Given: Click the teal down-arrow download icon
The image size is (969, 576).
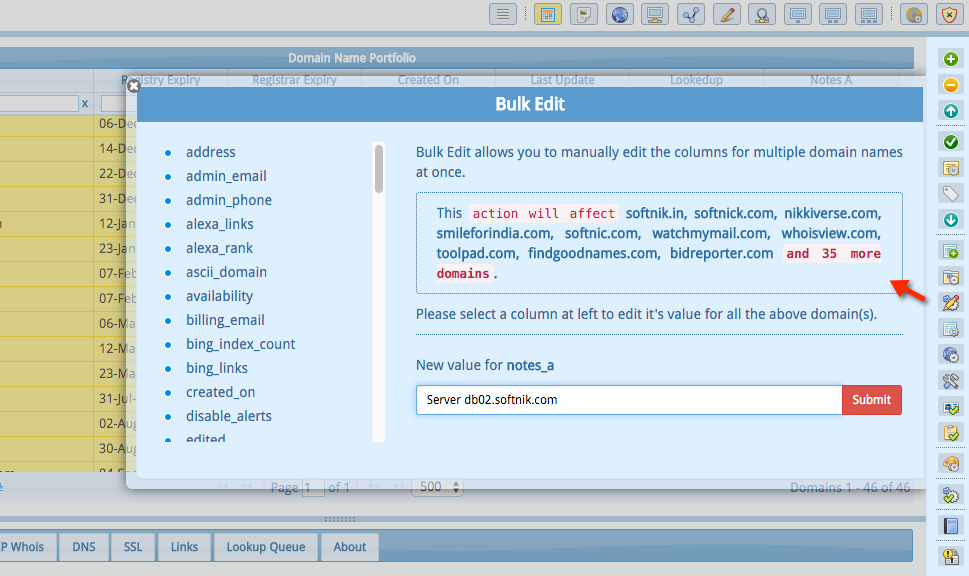Looking at the screenshot, I should point(950,219).
